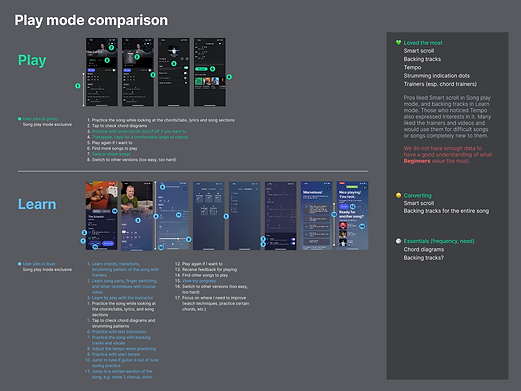Viewport: 521px width, 391px height.
Task: Click Trainers (esp. chord trainers) text
Action: tap(440, 84)
